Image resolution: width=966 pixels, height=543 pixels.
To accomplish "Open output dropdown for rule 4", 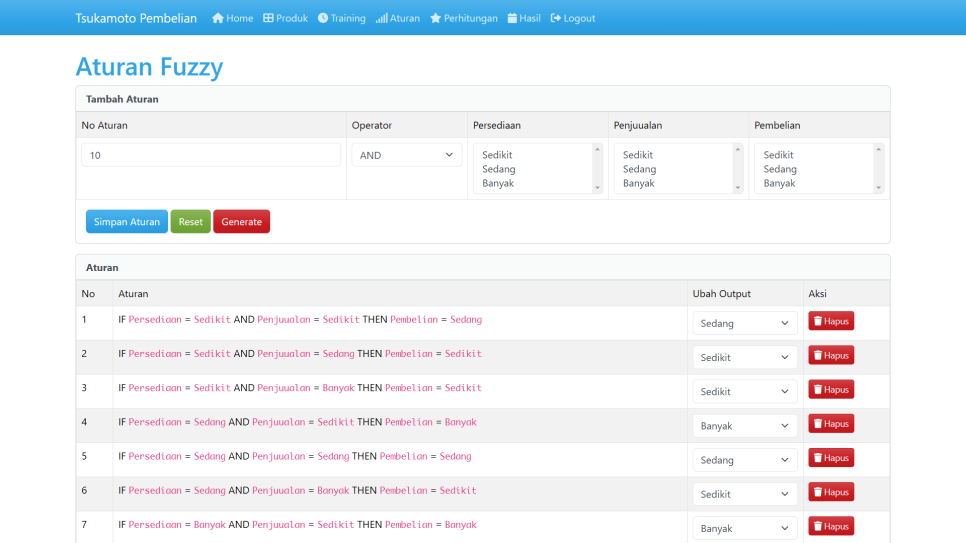I will pyautogui.click(x=745, y=426).
